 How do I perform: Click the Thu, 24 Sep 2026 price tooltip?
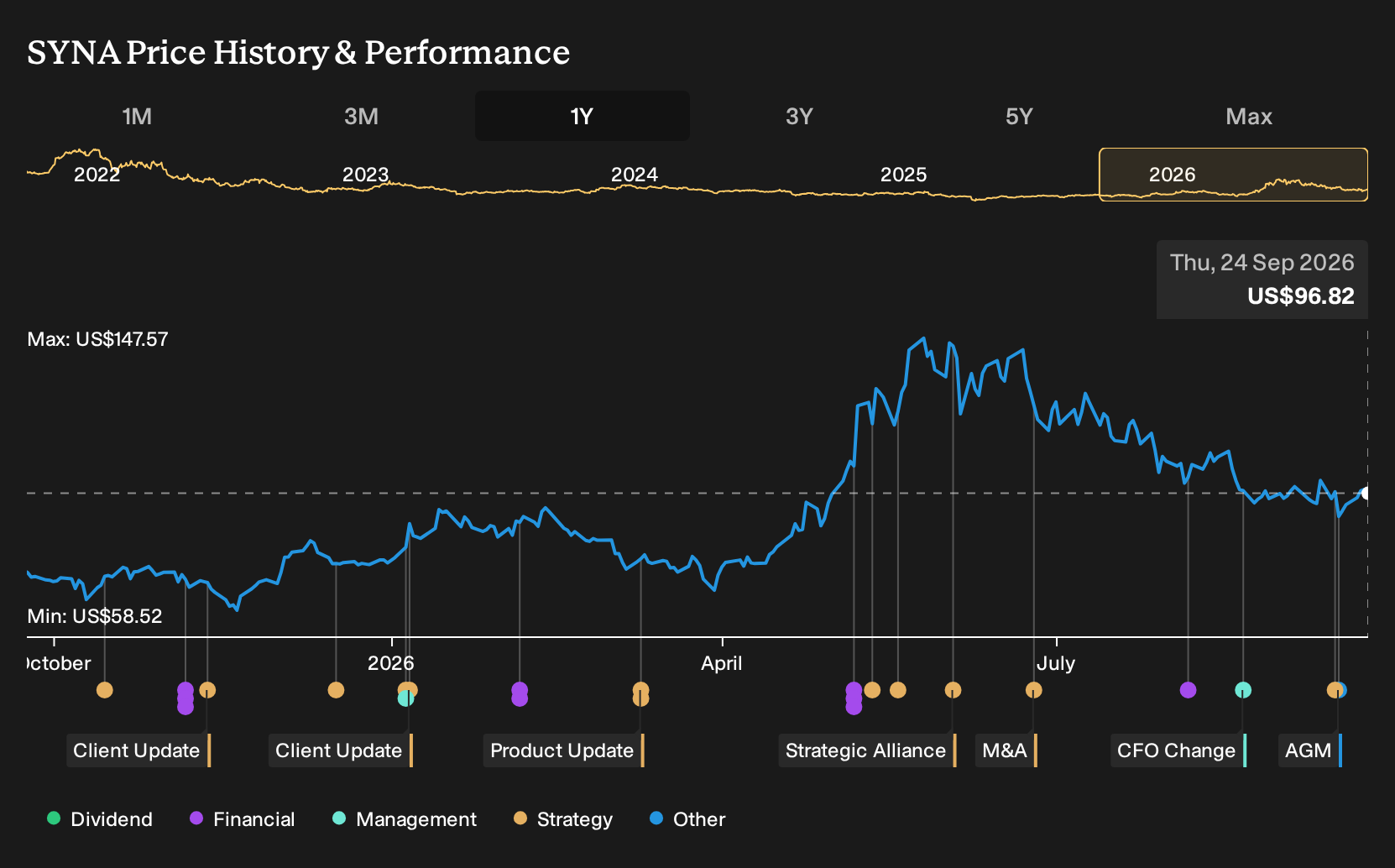click(1262, 280)
